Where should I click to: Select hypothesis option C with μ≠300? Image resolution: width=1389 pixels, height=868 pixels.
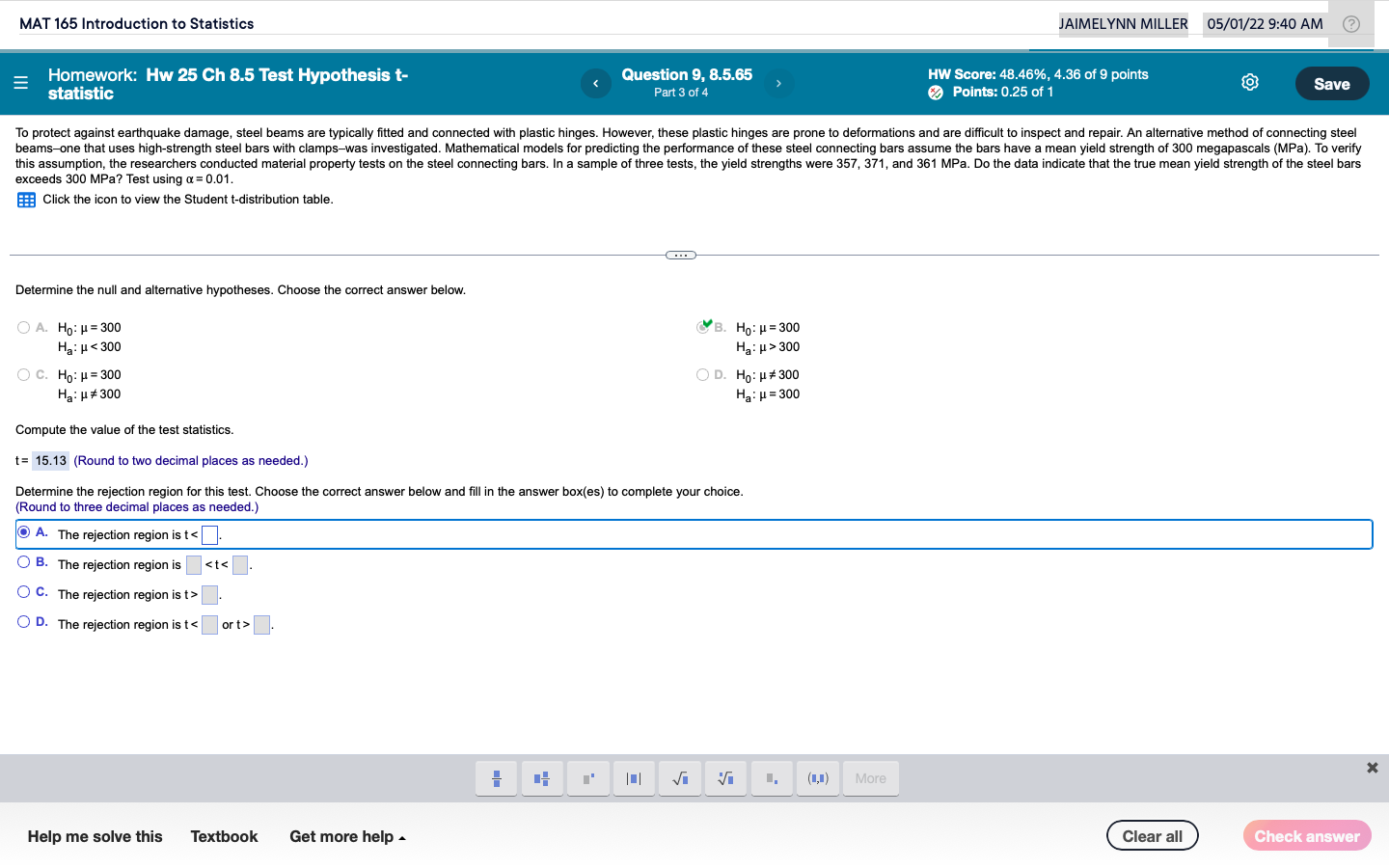(24, 375)
